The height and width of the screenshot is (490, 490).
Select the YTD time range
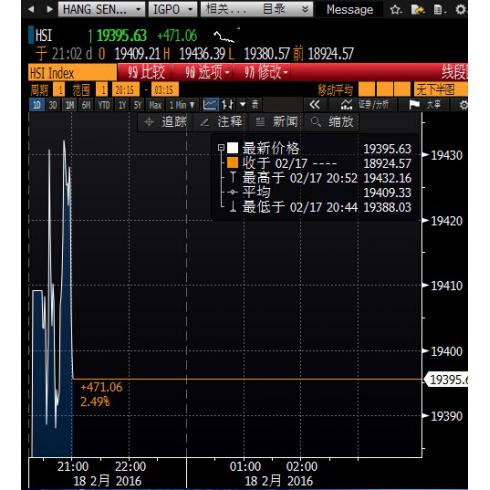(x=104, y=105)
